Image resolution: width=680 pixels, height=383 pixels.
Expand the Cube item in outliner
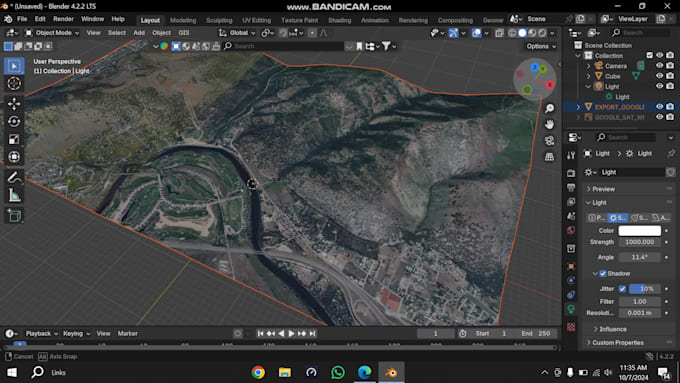pyautogui.click(x=588, y=76)
